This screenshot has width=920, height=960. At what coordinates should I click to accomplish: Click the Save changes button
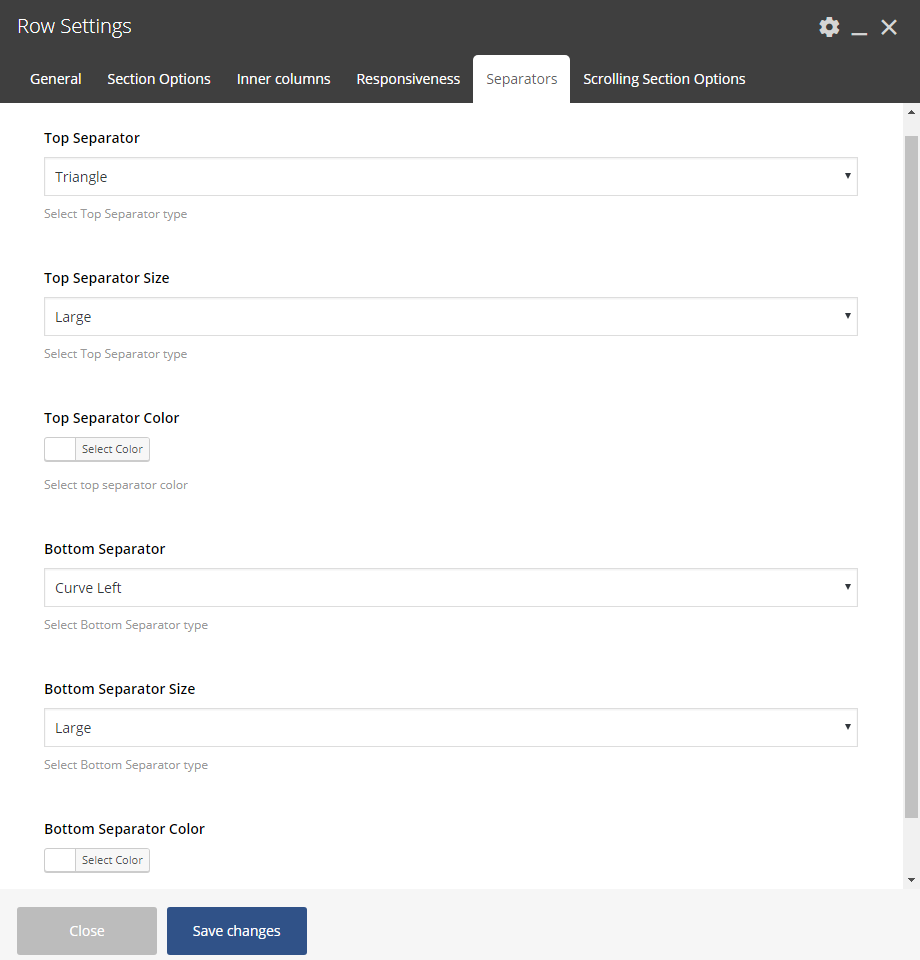coord(237,931)
